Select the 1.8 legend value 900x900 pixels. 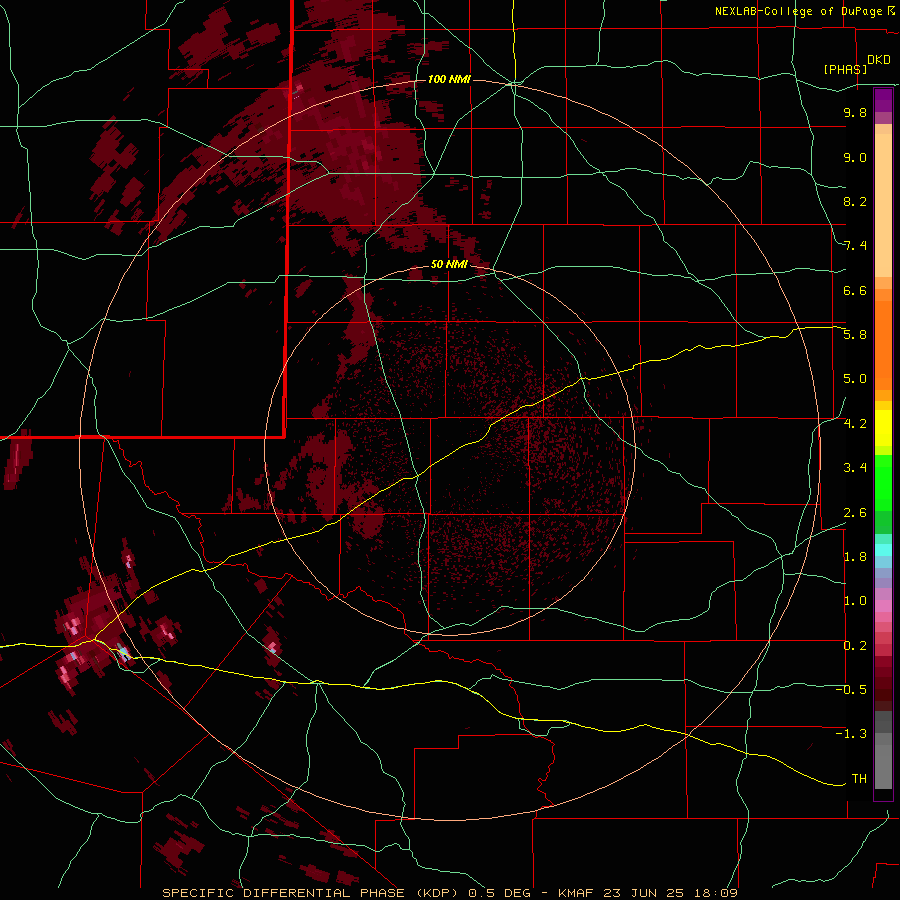(x=855, y=557)
